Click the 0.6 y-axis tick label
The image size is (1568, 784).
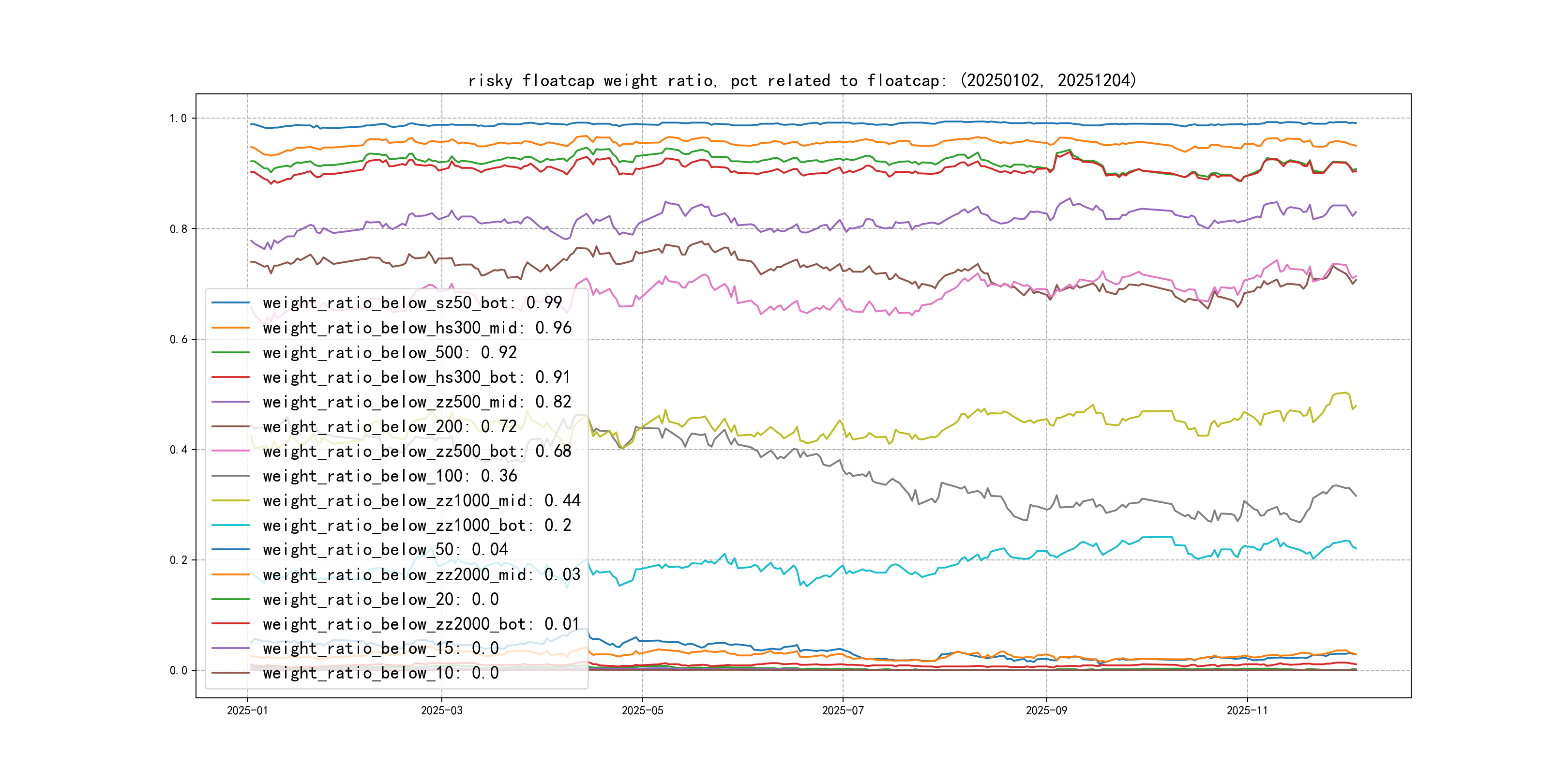179,339
